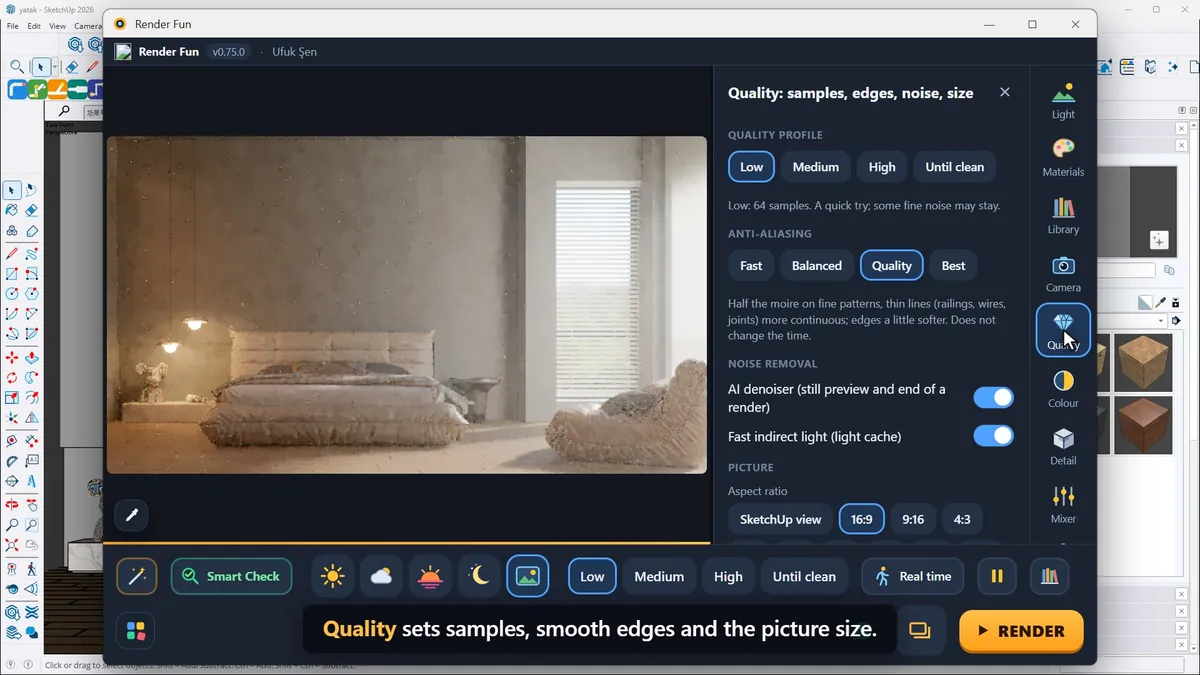Run Smart Check

232,576
